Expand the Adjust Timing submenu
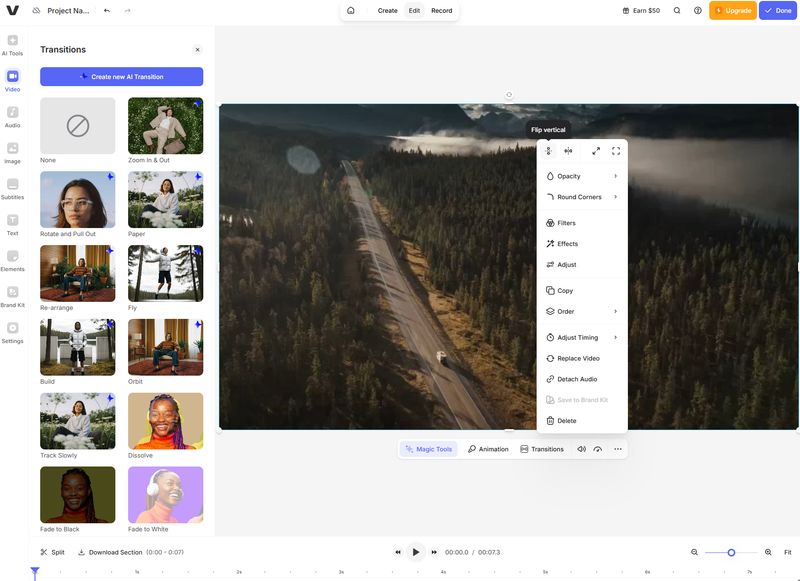 (581, 338)
